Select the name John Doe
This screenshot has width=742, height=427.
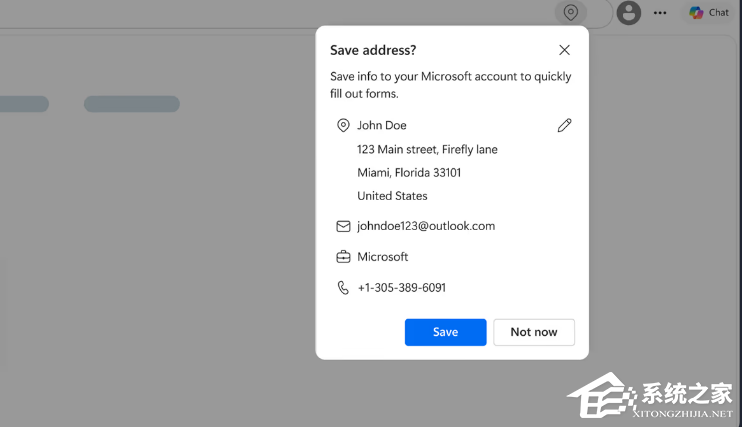click(x=381, y=125)
